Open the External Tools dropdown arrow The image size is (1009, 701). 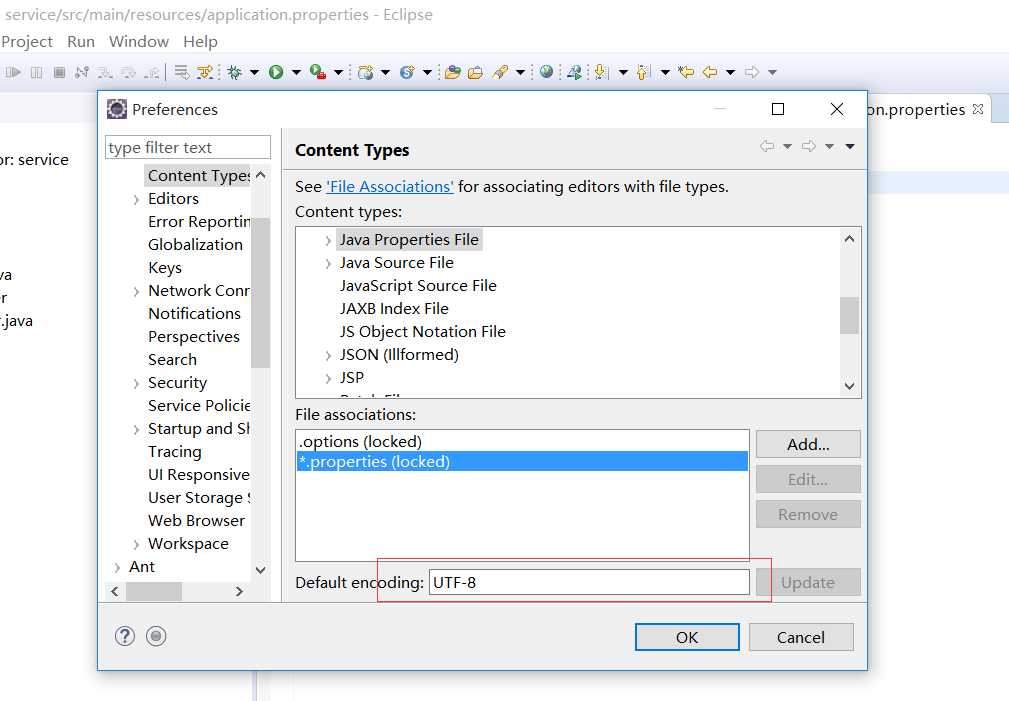[338, 72]
